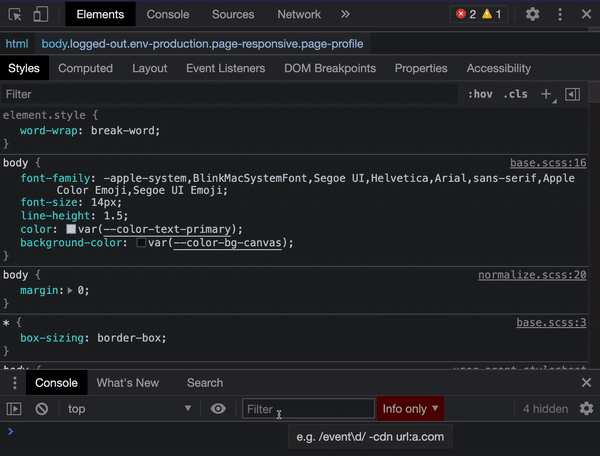This screenshot has width=600, height=456.
Task: Open the base.scss:16 source link
Action: coord(548,163)
